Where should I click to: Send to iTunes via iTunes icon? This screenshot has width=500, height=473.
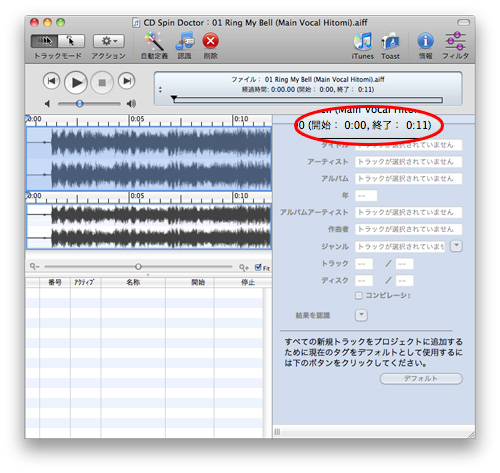363,41
